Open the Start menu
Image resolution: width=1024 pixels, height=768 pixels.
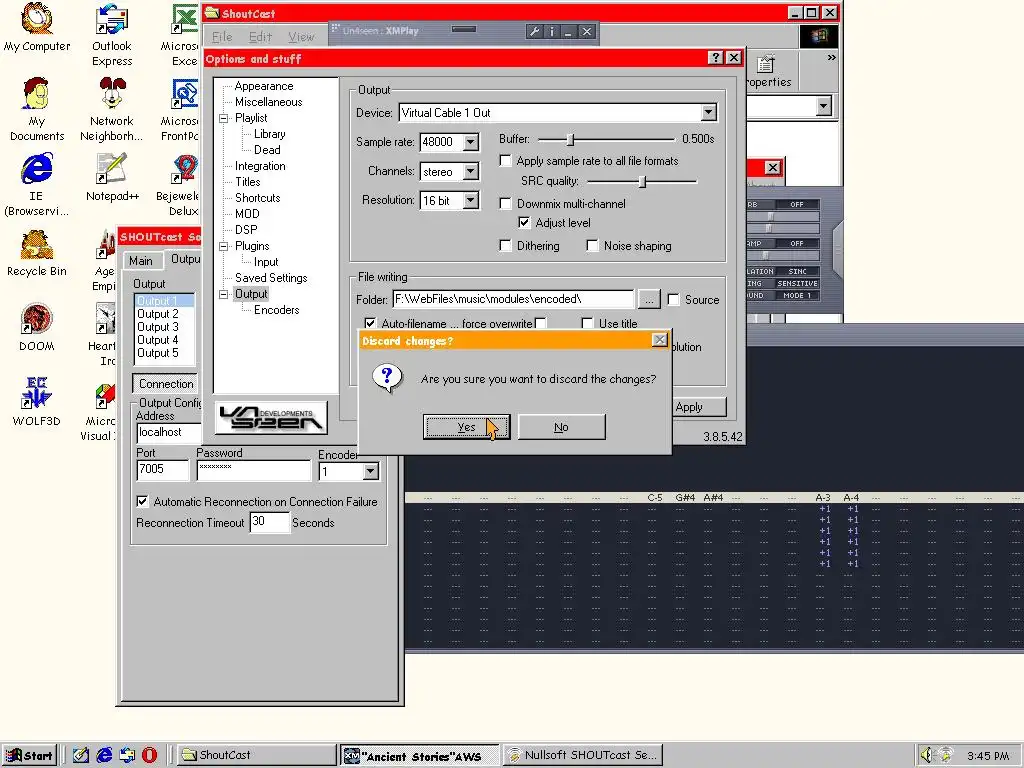pos(29,756)
